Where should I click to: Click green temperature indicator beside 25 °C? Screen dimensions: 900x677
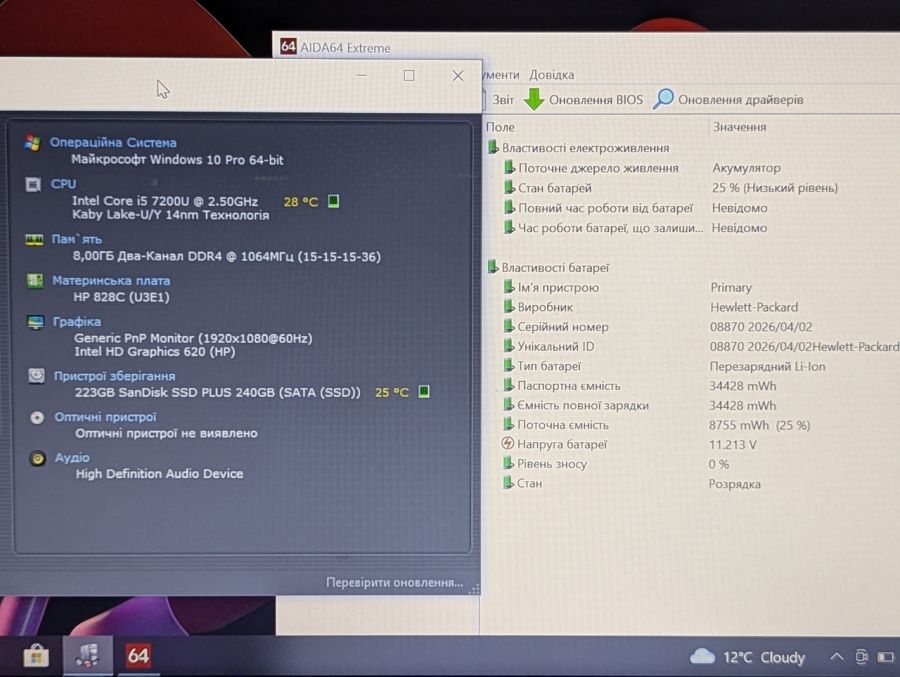click(424, 392)
